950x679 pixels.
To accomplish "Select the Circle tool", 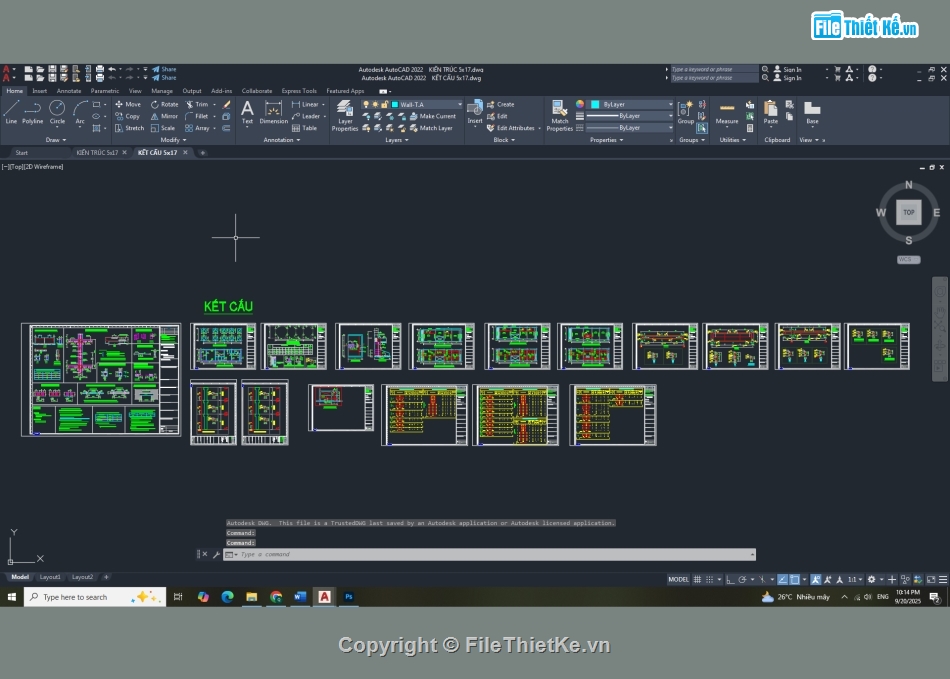I will 57,110.
